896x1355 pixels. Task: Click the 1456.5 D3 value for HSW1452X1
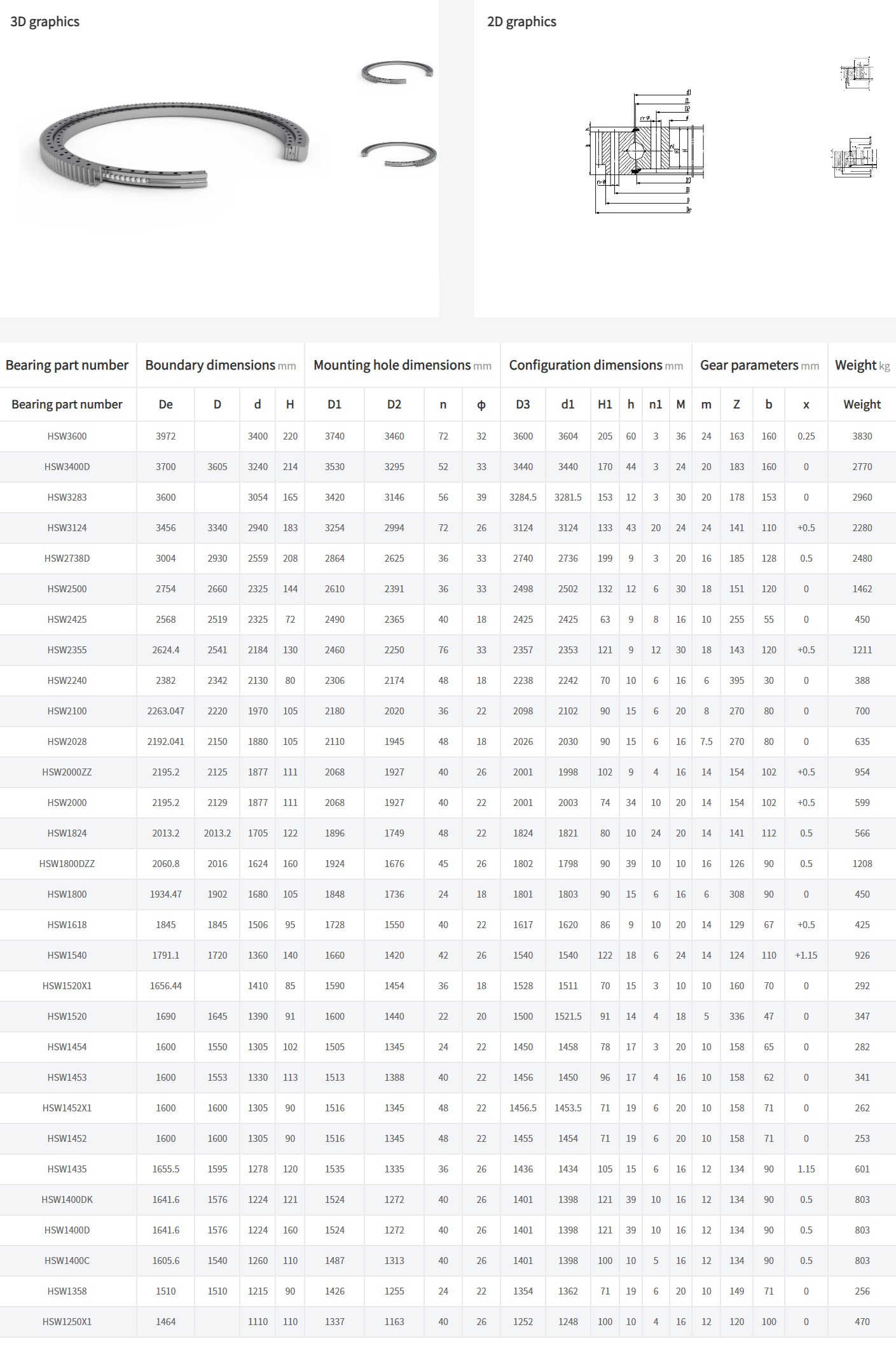(x=523, y=1108)
